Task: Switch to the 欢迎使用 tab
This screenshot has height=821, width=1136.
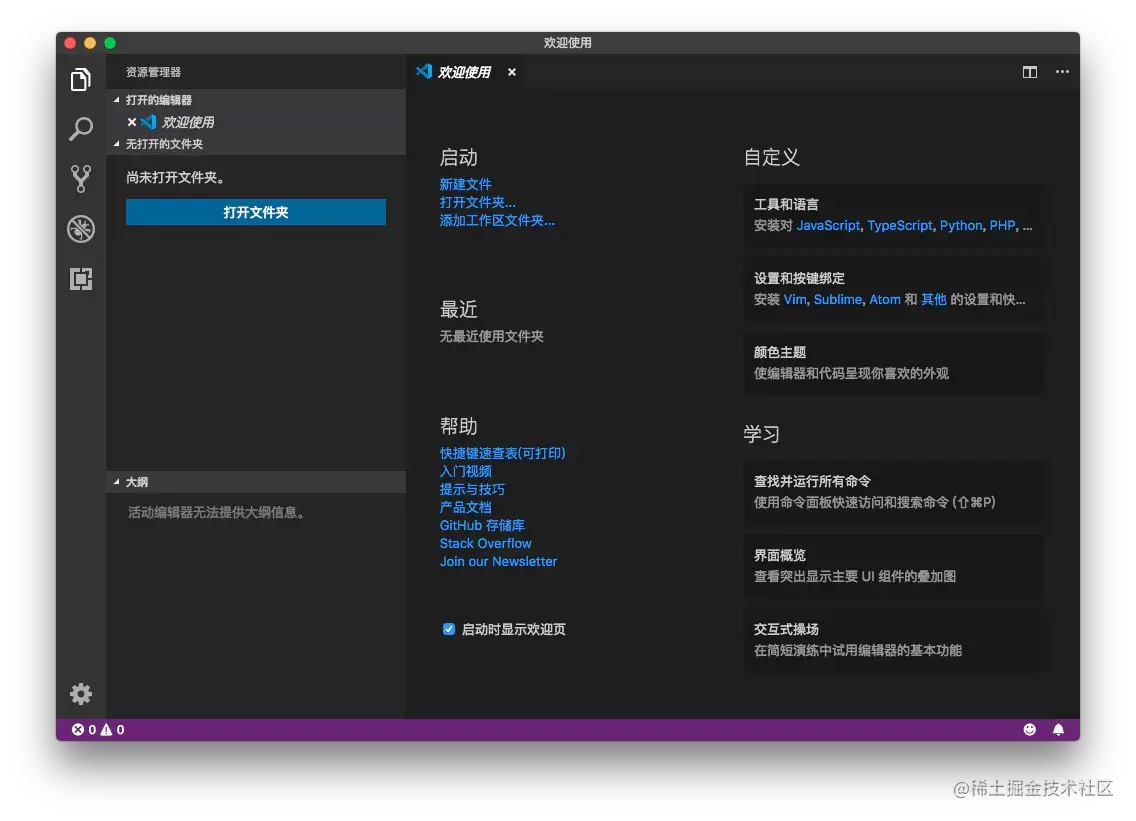Action: pyautogui.click(x=466, y=71)
